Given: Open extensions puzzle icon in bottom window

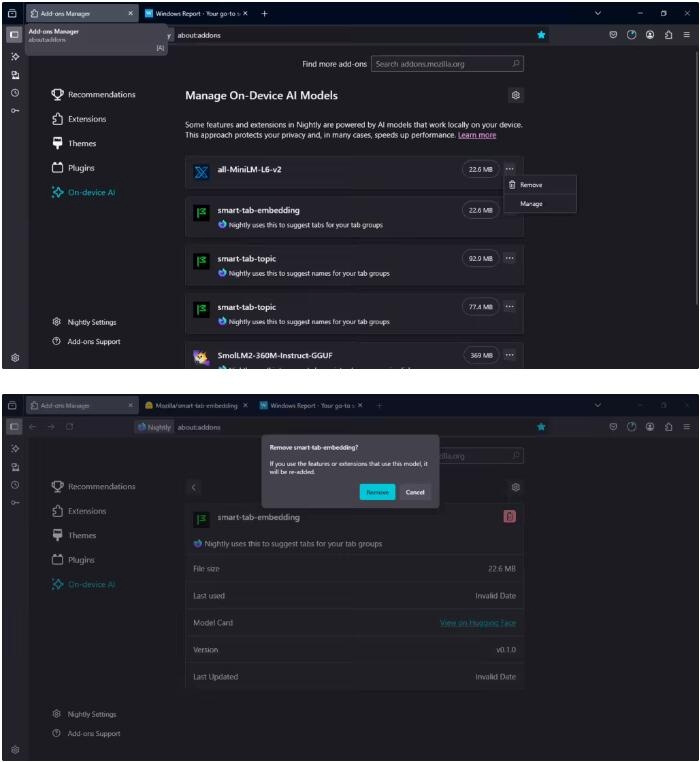Looking at the screenshot, I should pos(668,427).
